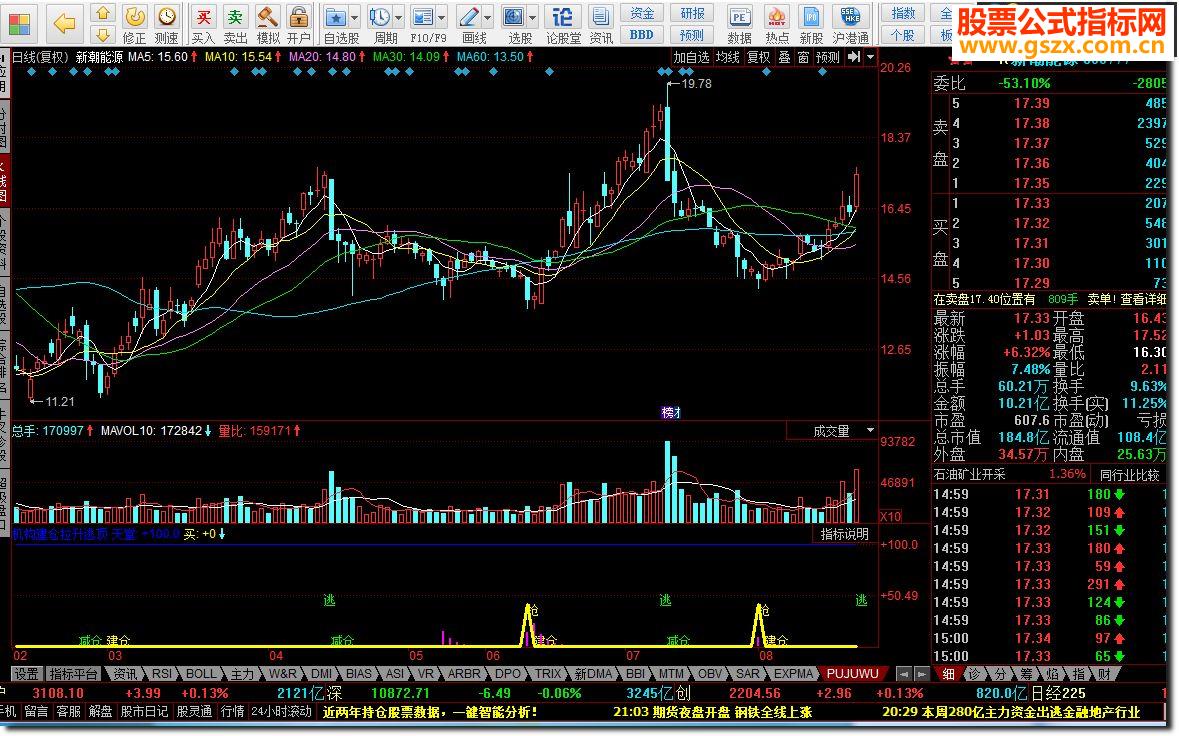
Task: Click the jump-to-end arrow icon on chart bar
Action: 853,56
